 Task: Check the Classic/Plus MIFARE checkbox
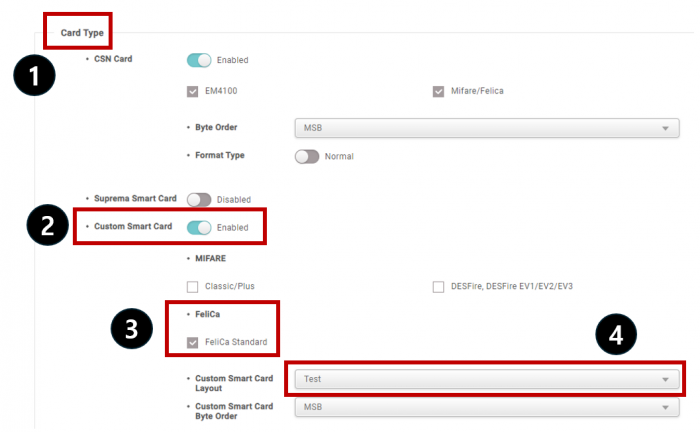[x=193, y=286]
